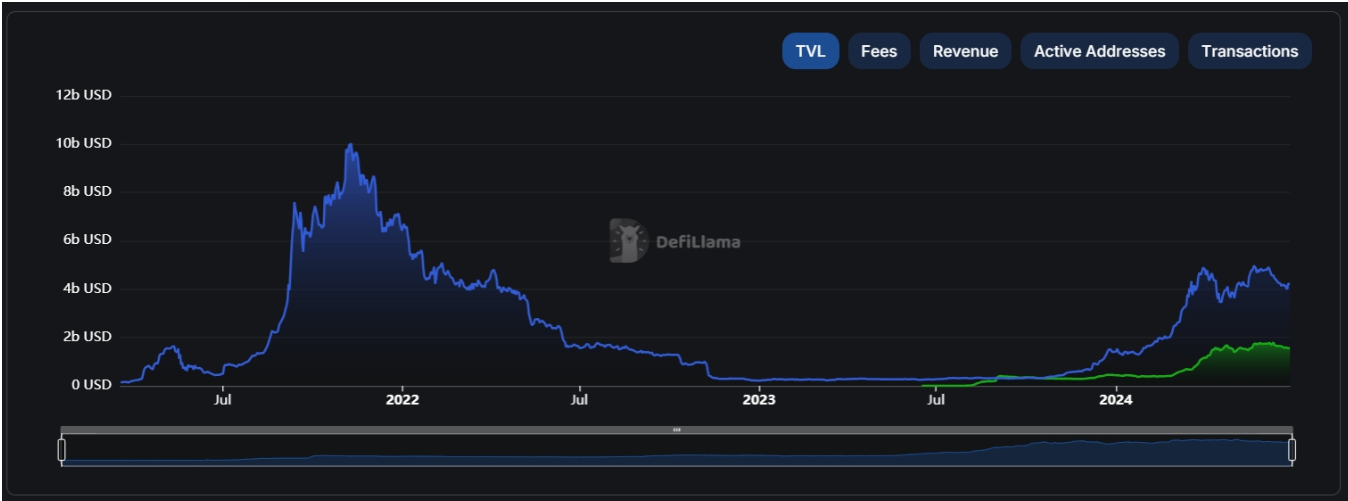Viewport: 1348px width, 501px height.
Task: Click the DefiLlama llama logo watermark
Action: click(x=629, y=241)
